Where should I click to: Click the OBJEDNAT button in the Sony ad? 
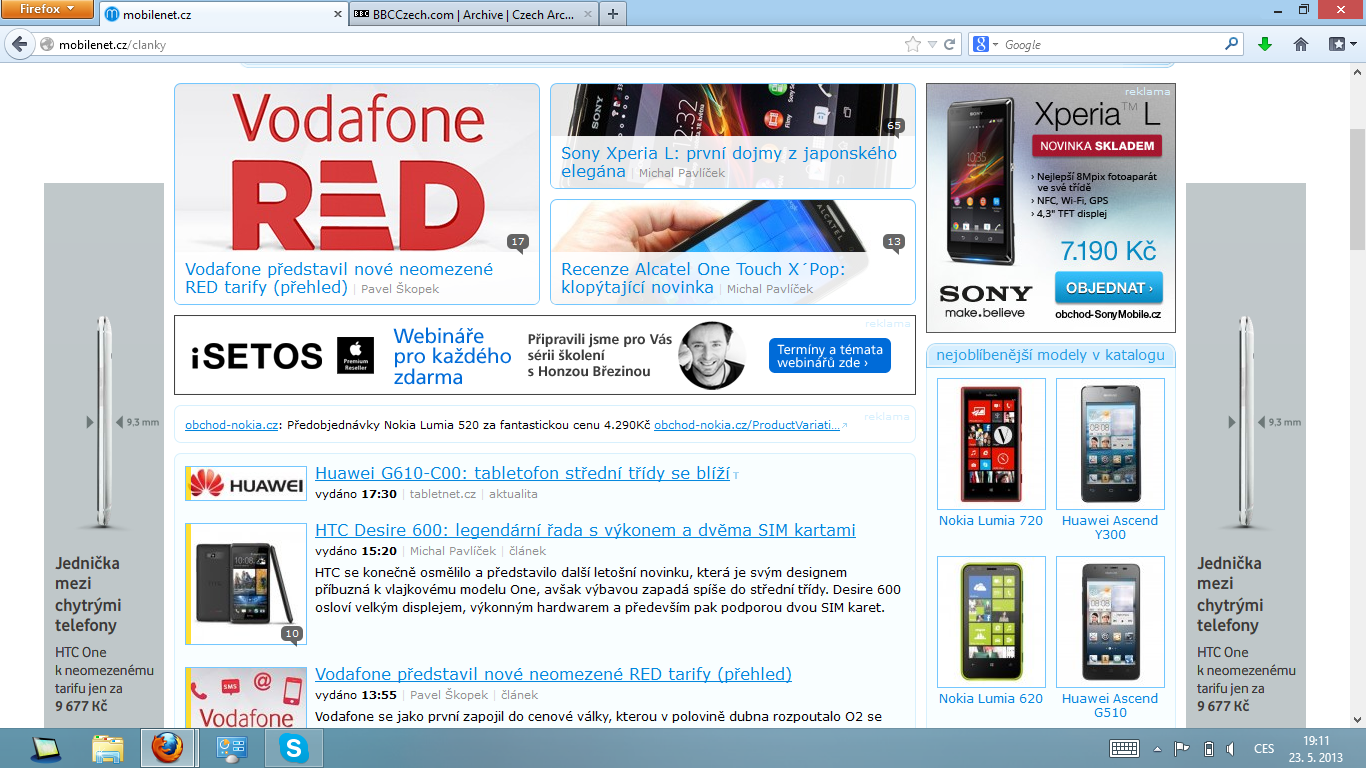(x=1108, y=286)
